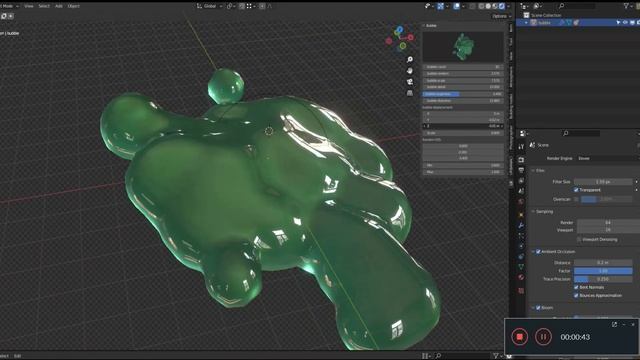Open the Select menu
Screen dimensions: 640x360
point(44,6)
